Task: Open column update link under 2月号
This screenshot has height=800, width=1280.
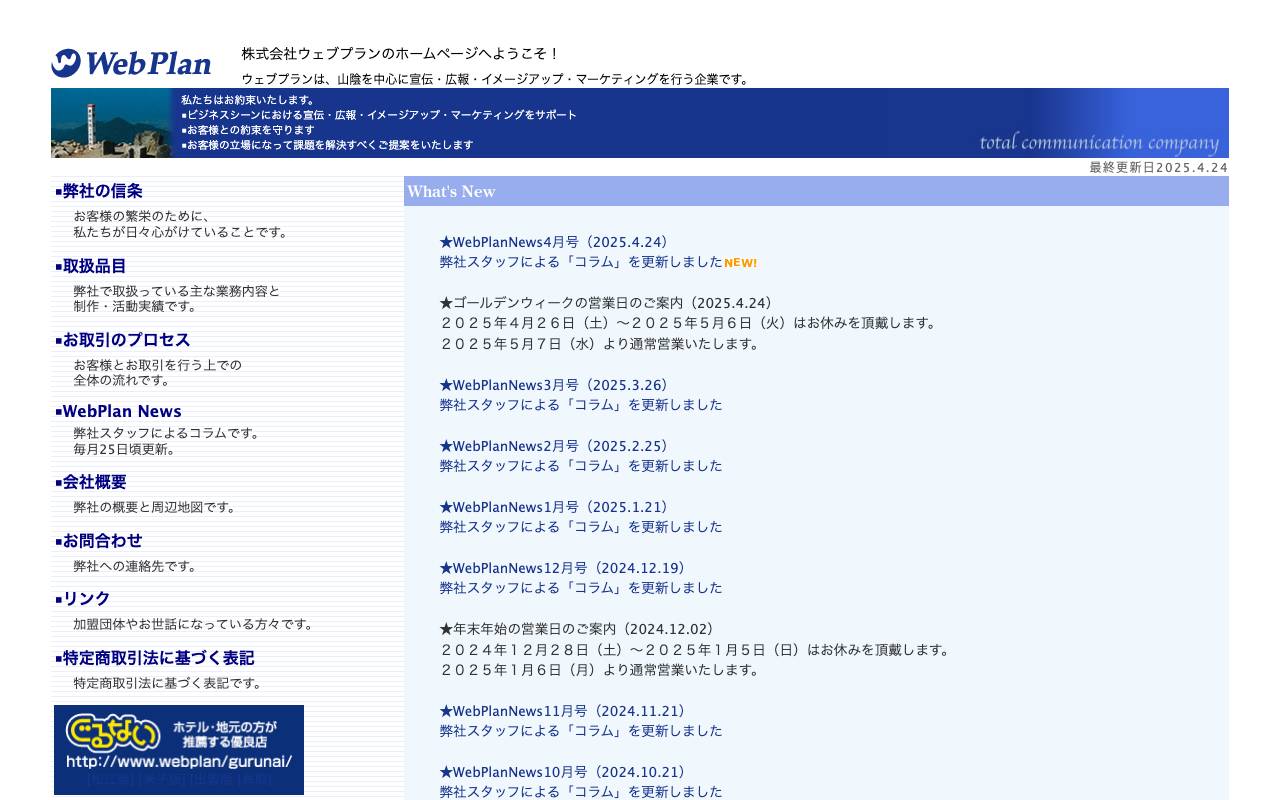Action: (581, 466)
